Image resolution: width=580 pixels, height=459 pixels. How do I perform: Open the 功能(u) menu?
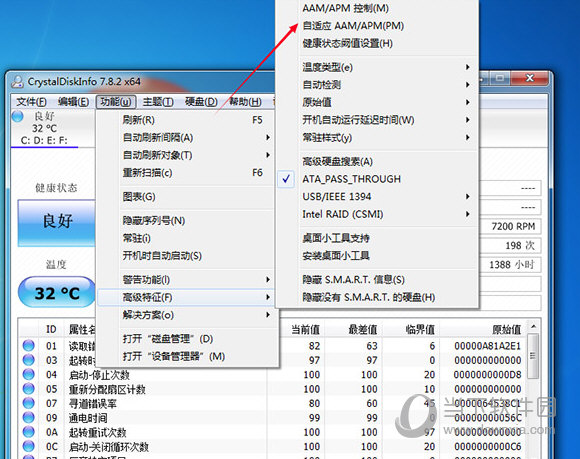(x=116, y=102)
